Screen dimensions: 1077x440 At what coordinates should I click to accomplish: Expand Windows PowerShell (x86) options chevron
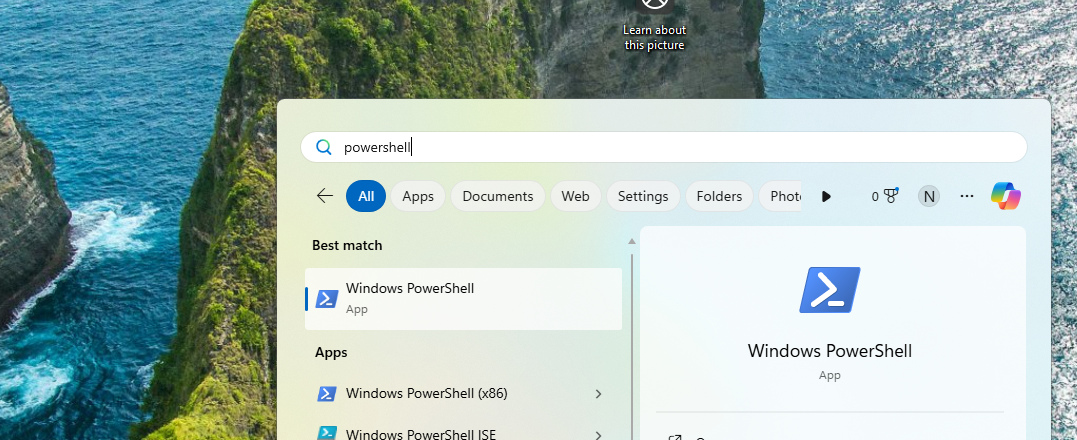tap(598, 394)
